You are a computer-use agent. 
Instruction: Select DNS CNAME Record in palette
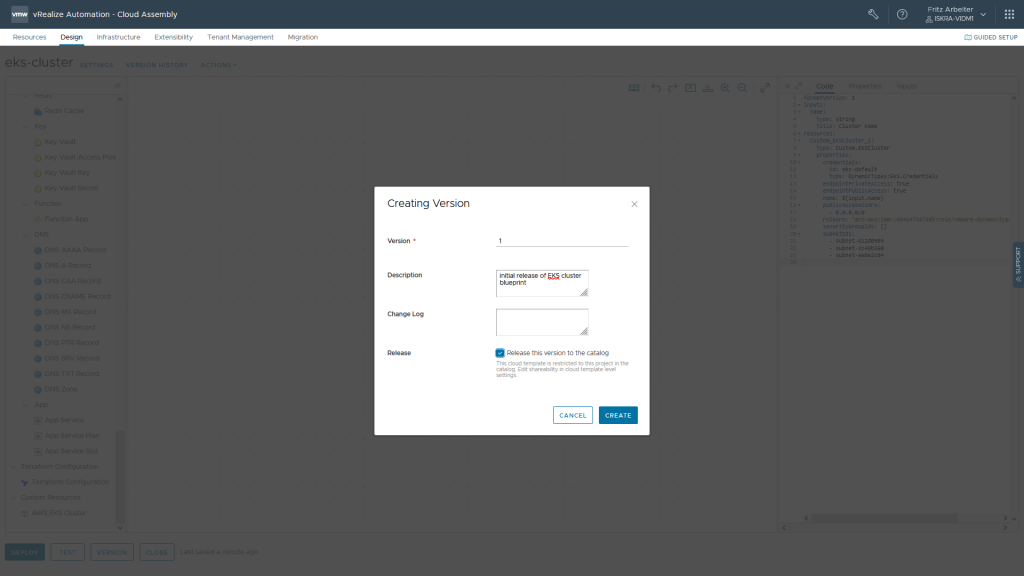[x=78, y=296]
